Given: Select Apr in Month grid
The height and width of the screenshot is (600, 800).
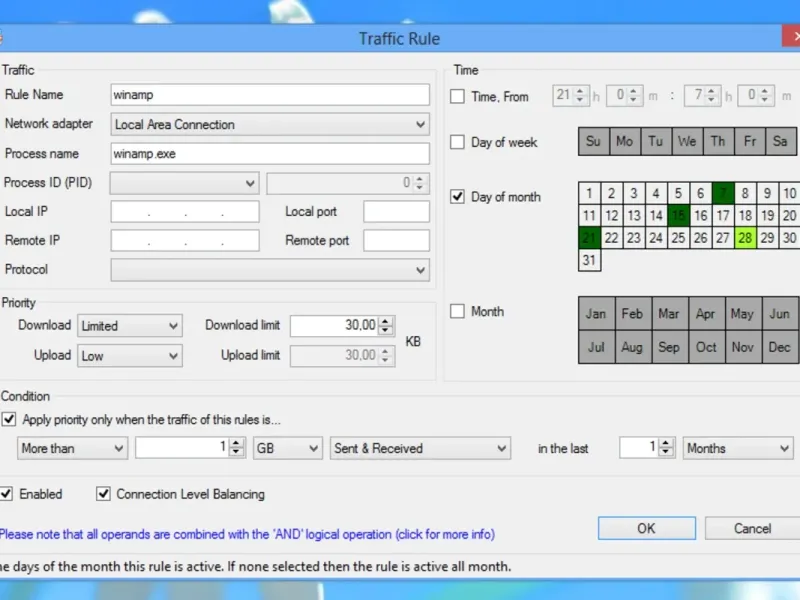Looking at the screenshot, I should point(707,314).
